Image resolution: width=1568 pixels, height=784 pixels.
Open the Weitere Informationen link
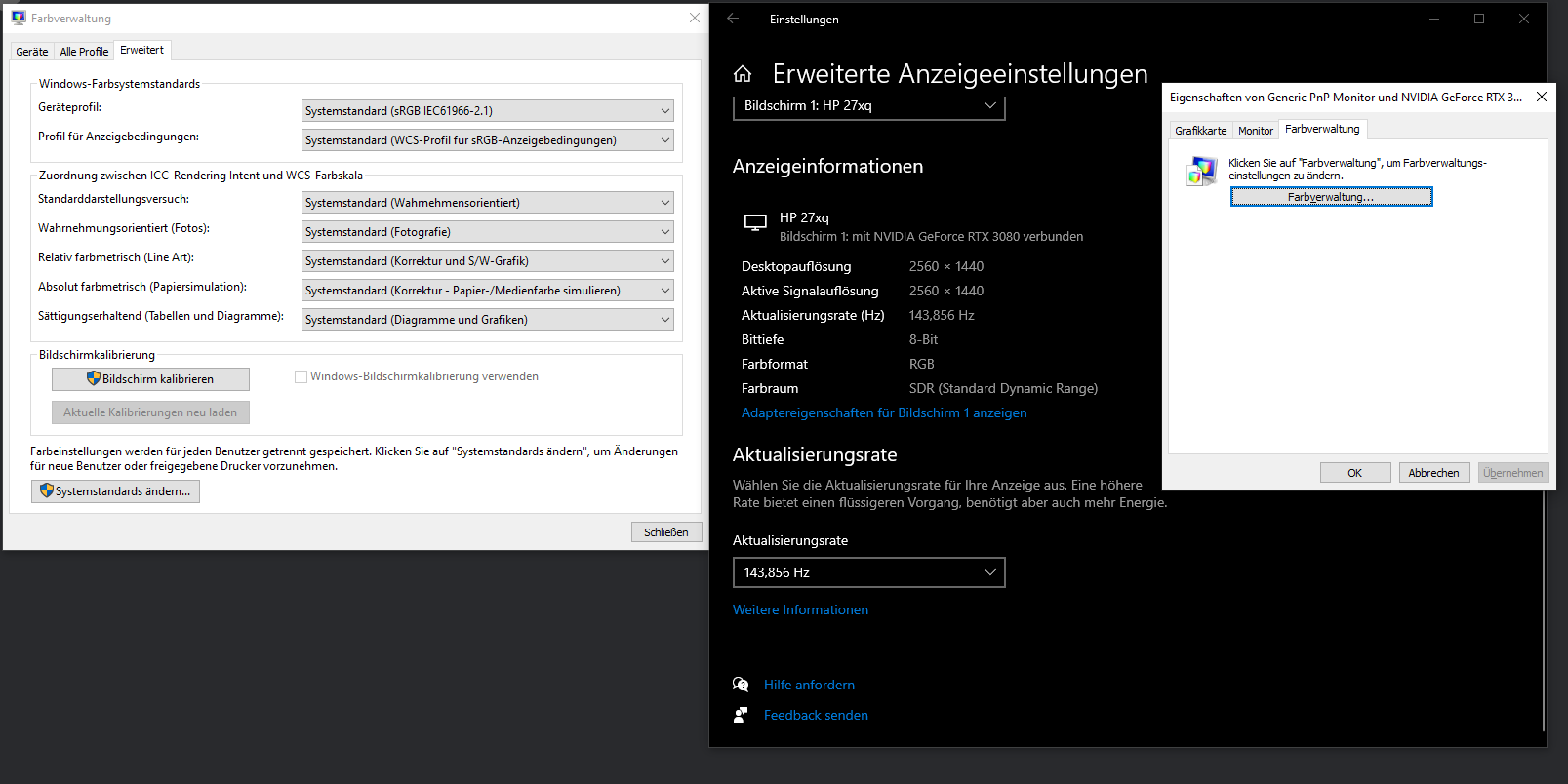coord(800,609)
